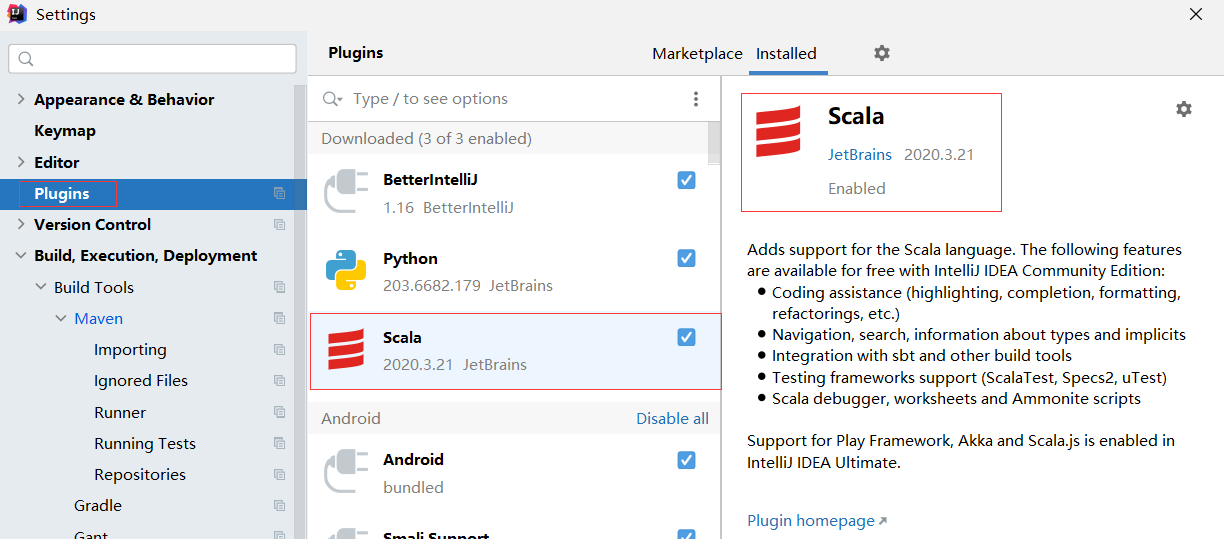Expand the Version Control section

tap(21, 225)
